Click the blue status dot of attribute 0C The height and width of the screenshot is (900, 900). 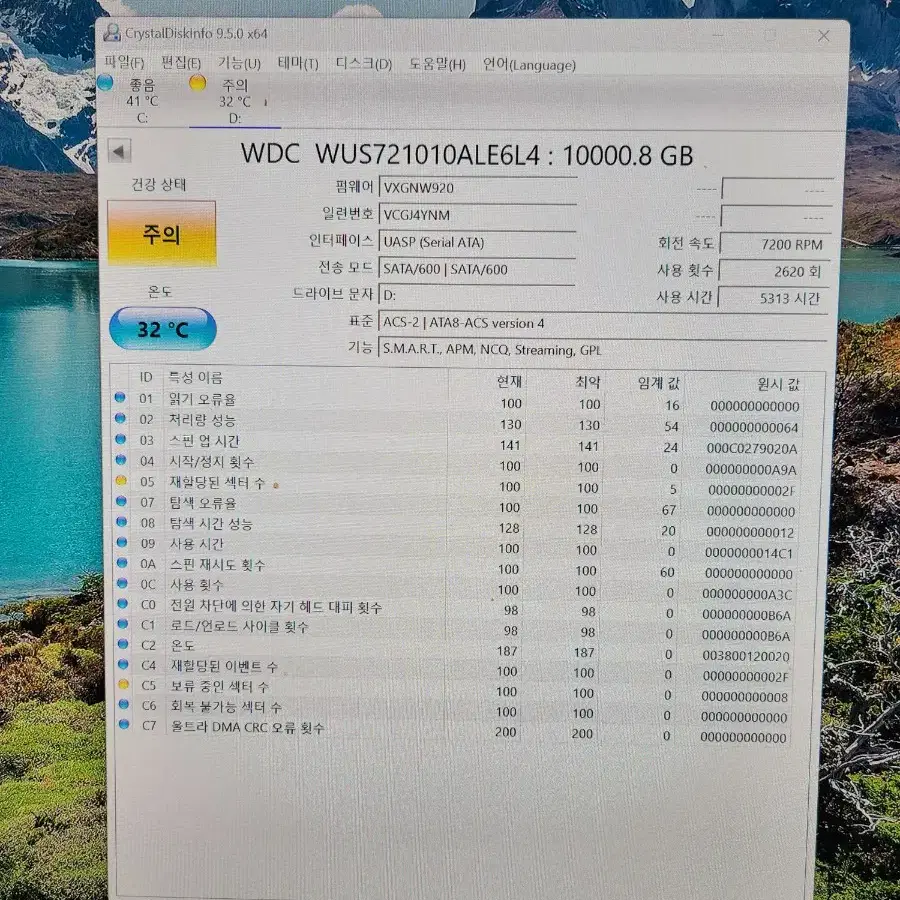122,583
